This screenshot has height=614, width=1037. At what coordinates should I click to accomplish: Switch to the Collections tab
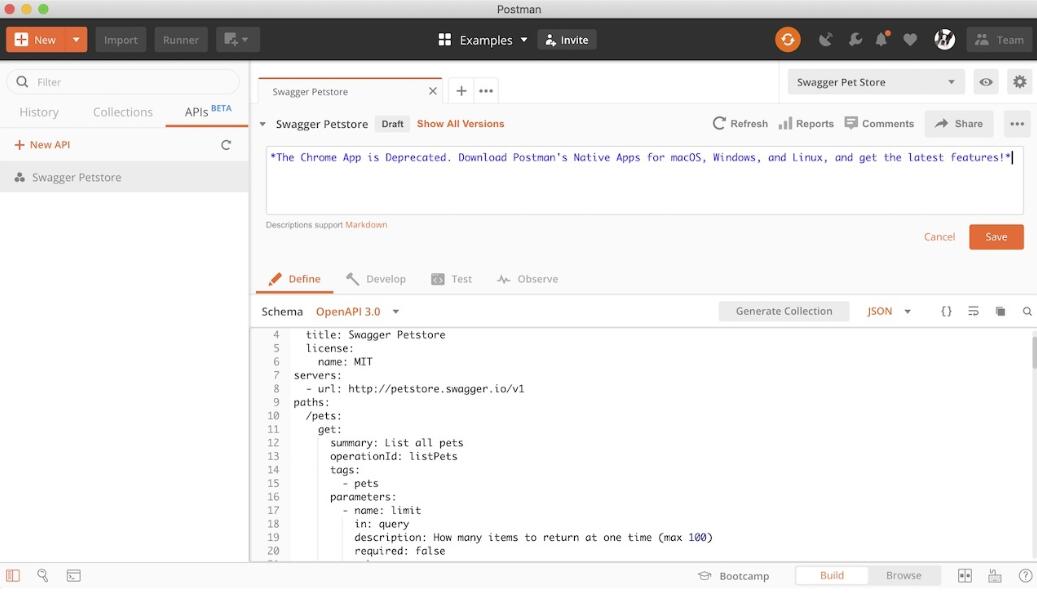[123, 112]
